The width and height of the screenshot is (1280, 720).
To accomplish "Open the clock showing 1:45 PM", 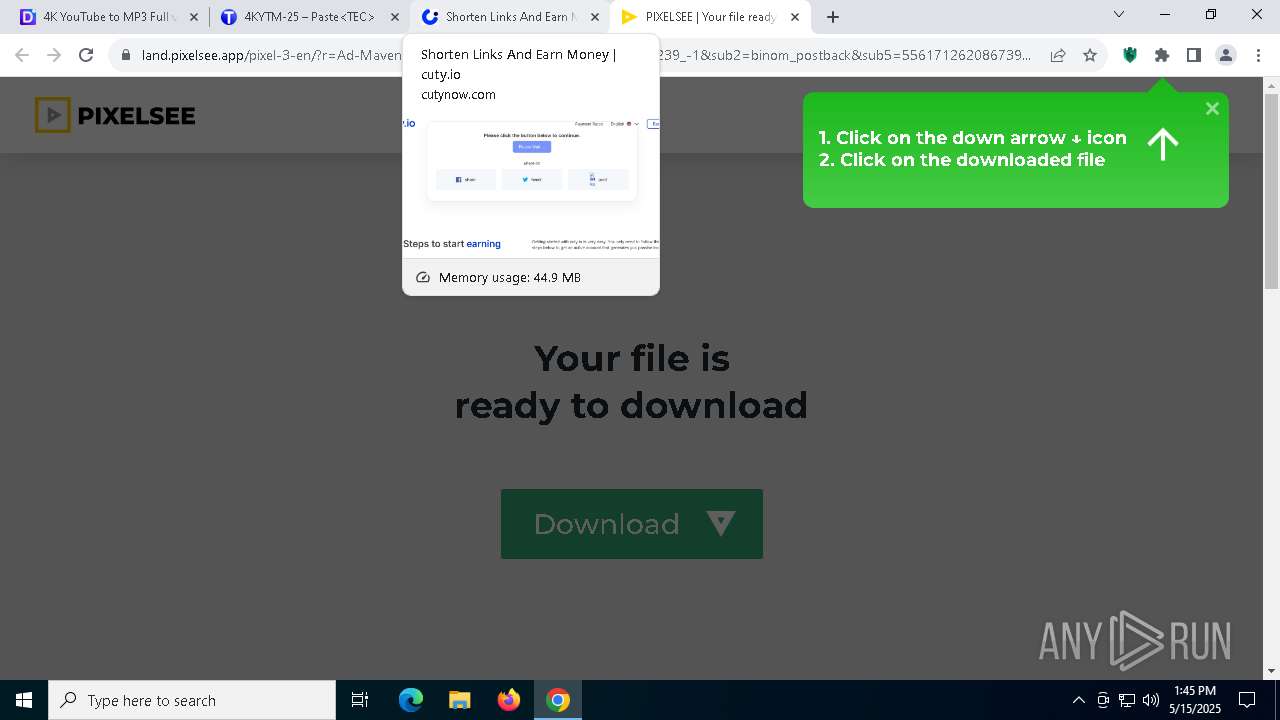I will click(x=1195, y=700).
